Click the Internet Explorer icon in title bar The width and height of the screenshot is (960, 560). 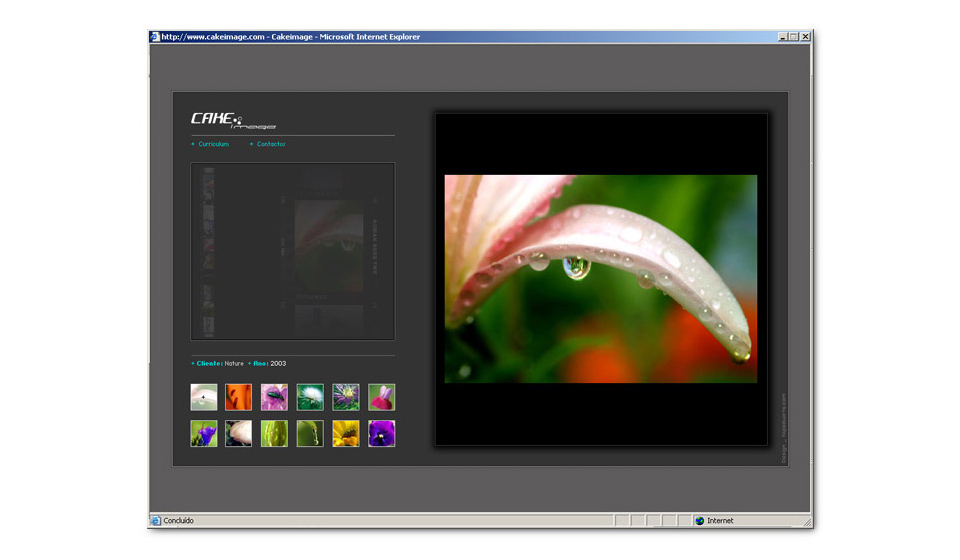point(155,37)
